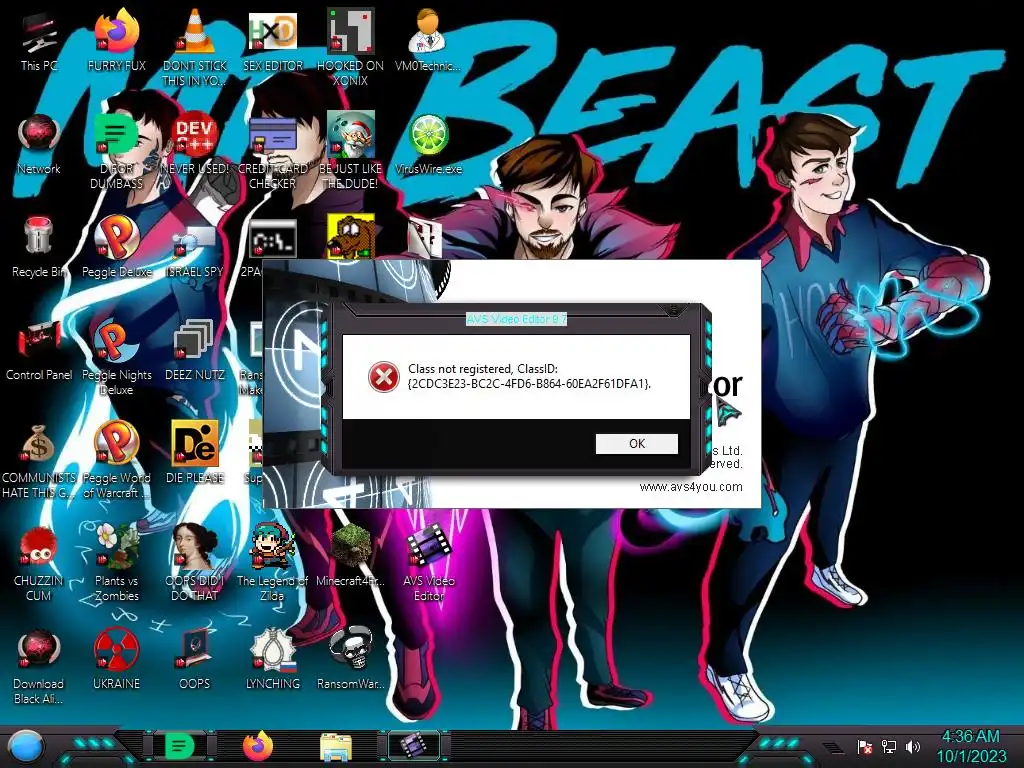Select the DIE PLEASE desktop icon
Viewport: 1024px width, 768px height.
point(195,452)
